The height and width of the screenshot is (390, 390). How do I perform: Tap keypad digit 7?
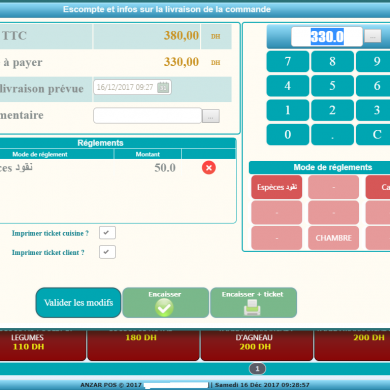point(288,61)
